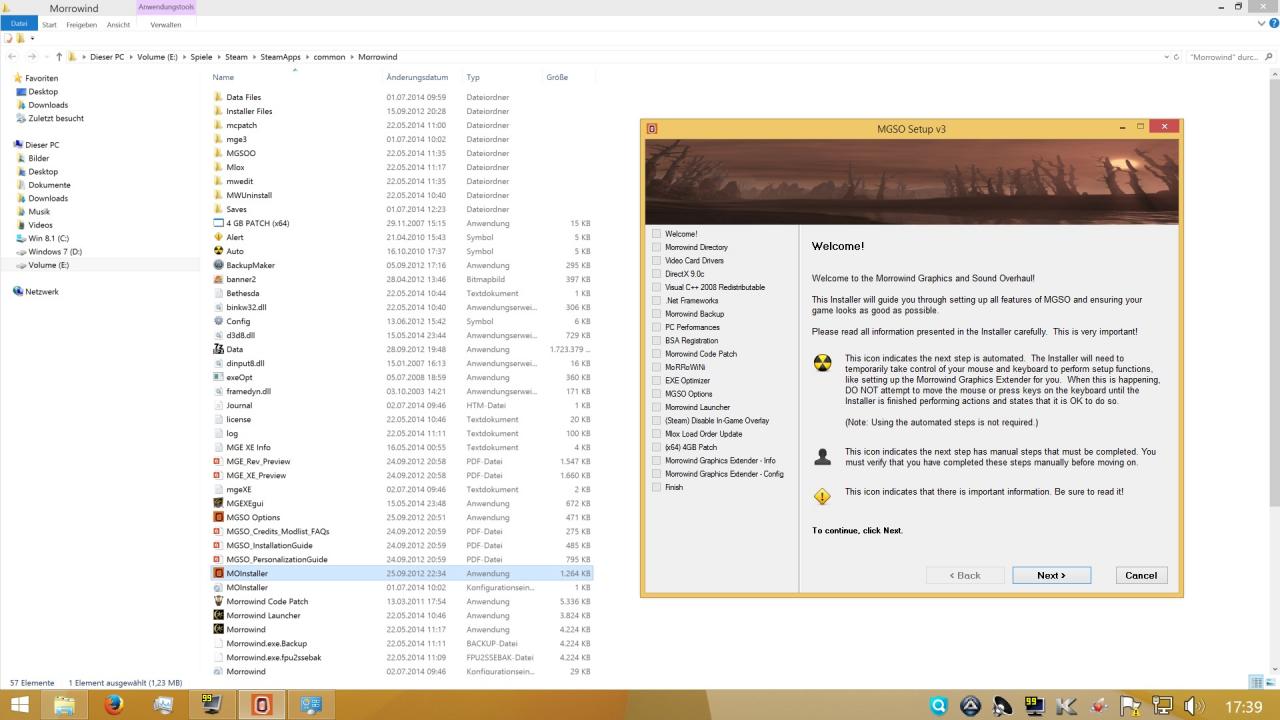
Task: Open the Windows Start button
Action: (x=19, y=705)
